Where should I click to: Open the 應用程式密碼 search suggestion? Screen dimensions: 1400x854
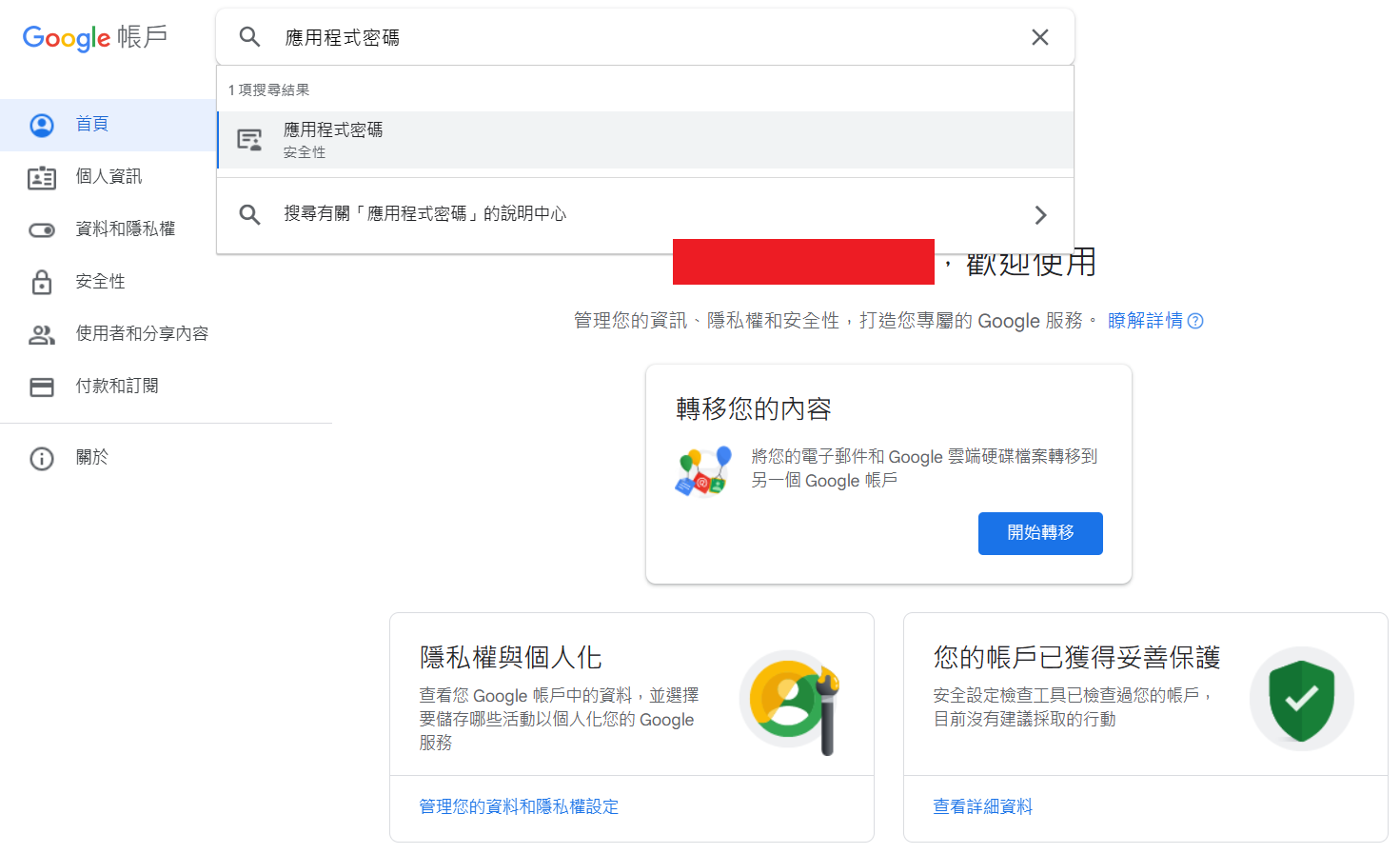coord(331,138)
